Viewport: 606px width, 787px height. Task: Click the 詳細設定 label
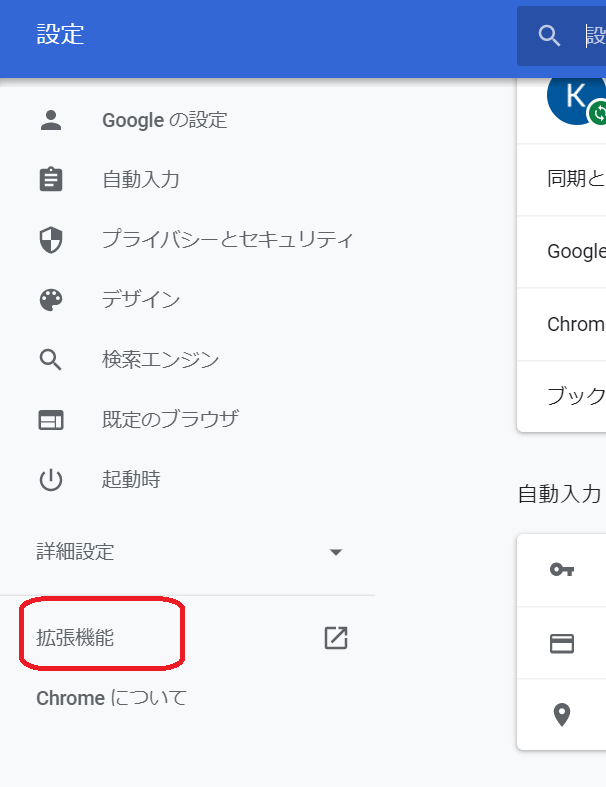pos(75,552)
